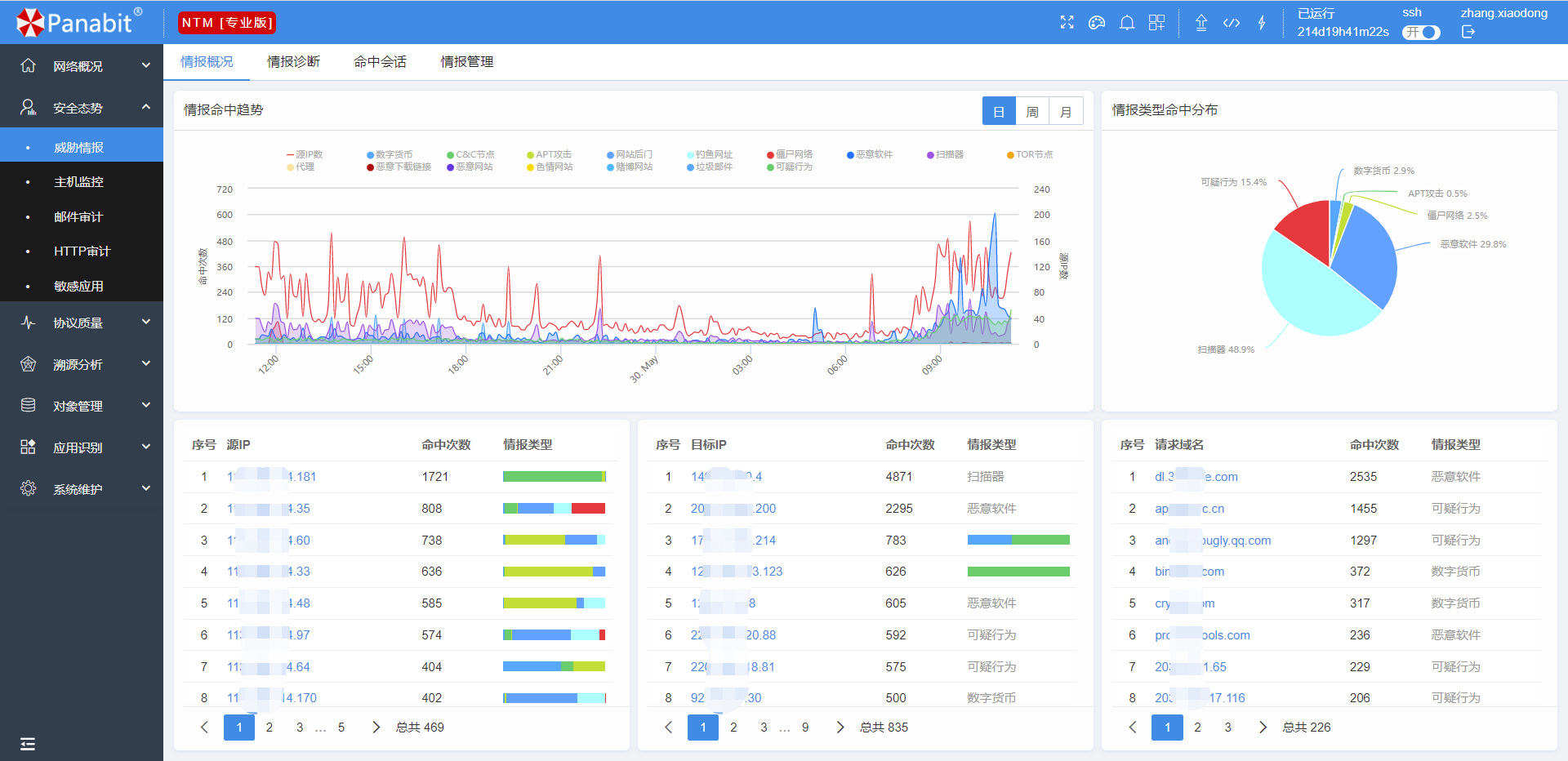Go to next page in 目标IP table
The image size is (1568, 761).
(840, 727)
